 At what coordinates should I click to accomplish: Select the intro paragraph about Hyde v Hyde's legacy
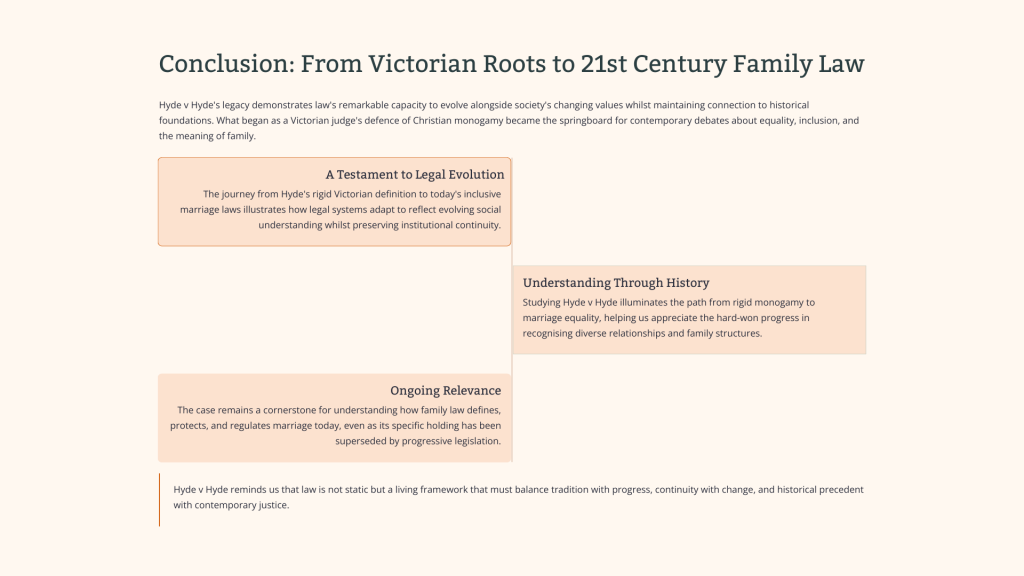(x=509, y=120)
